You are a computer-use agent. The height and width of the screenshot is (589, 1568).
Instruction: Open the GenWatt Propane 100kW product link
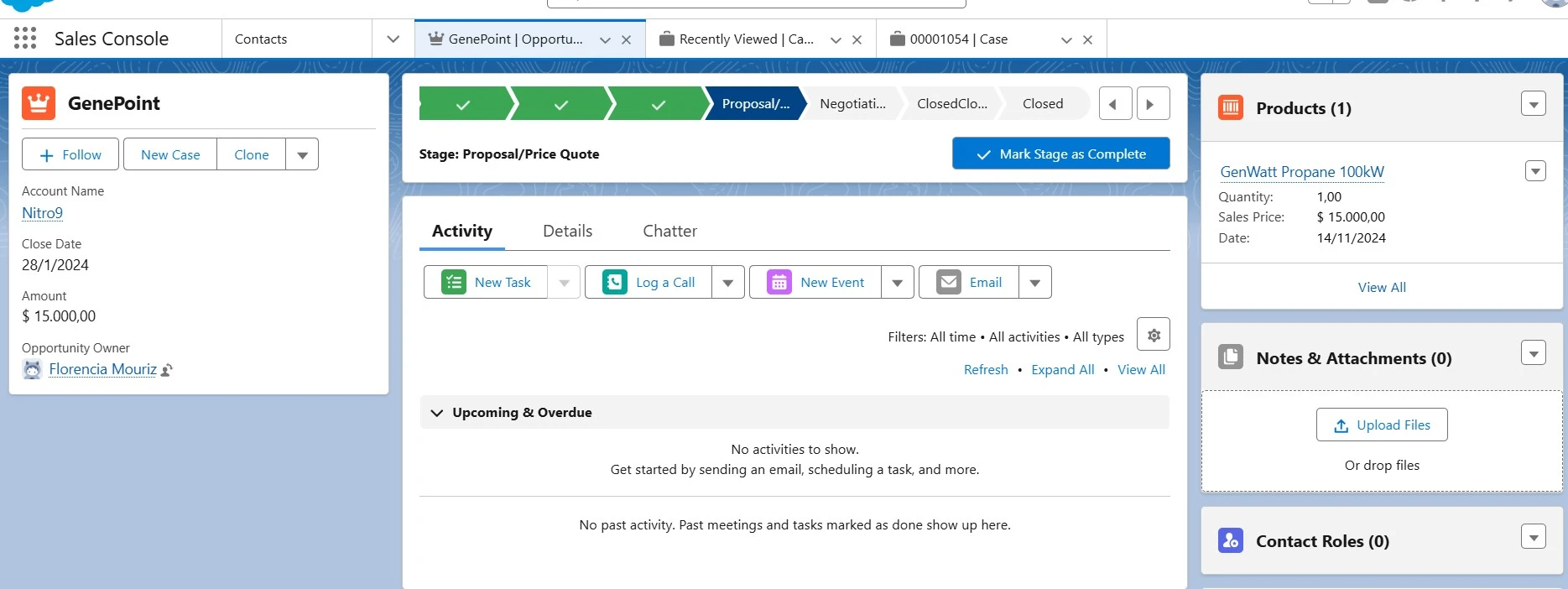[1301, 172]
